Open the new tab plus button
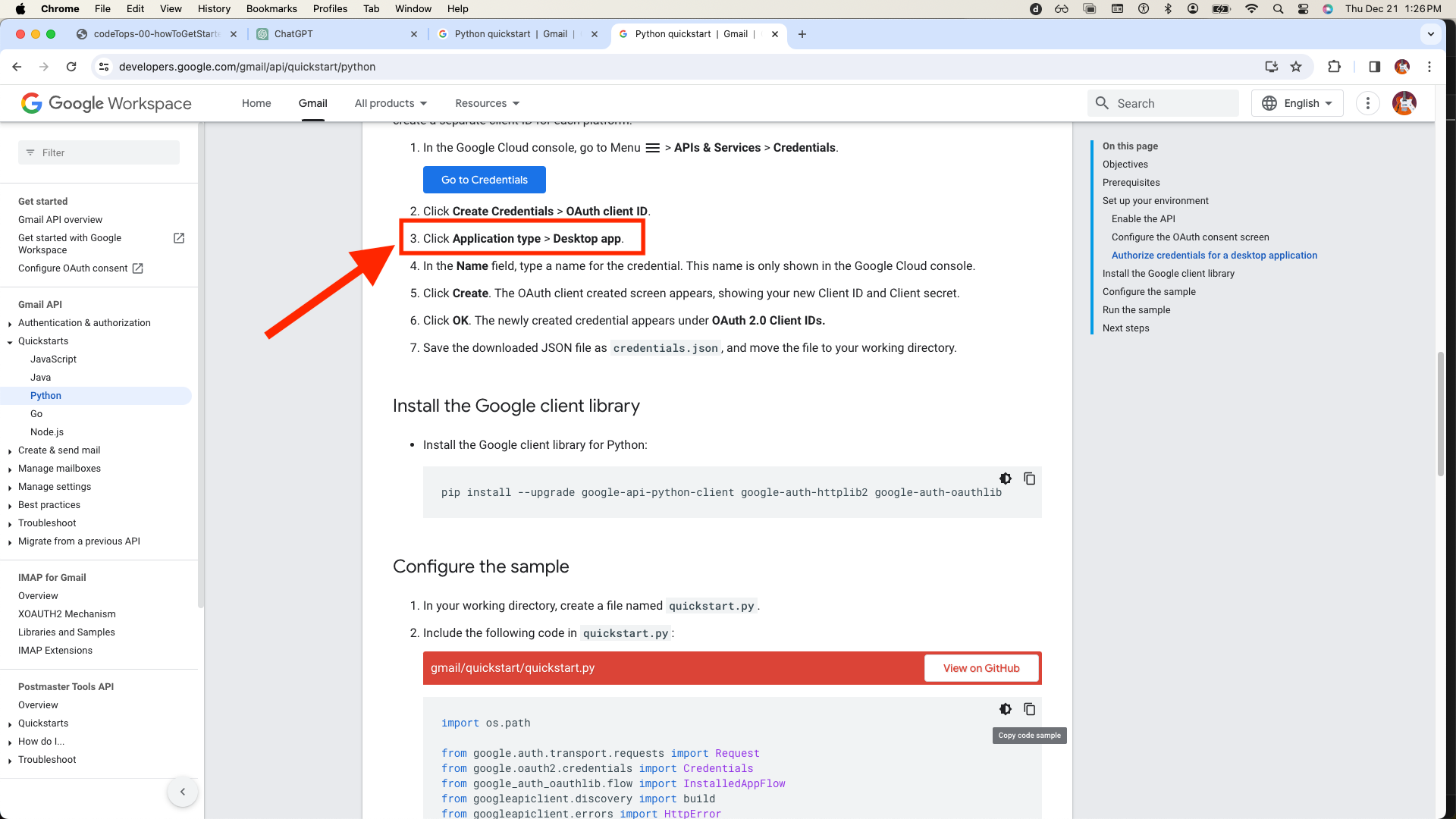Image resolution: width=1456 pixels, height=819 pixels. click(x=802, y=34)
